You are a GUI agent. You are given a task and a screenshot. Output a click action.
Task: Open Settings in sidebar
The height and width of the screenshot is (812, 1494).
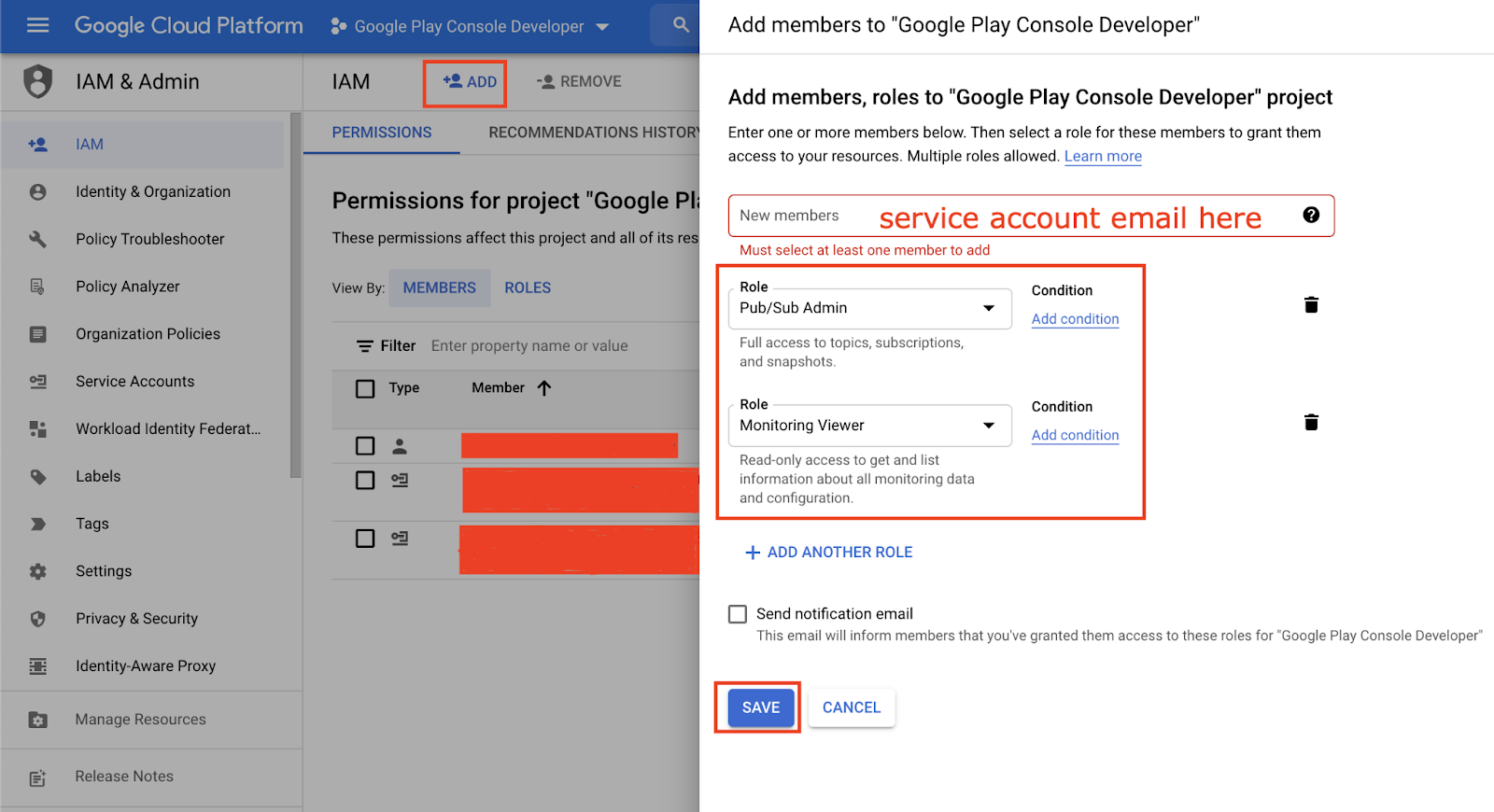tap(104, 571)
